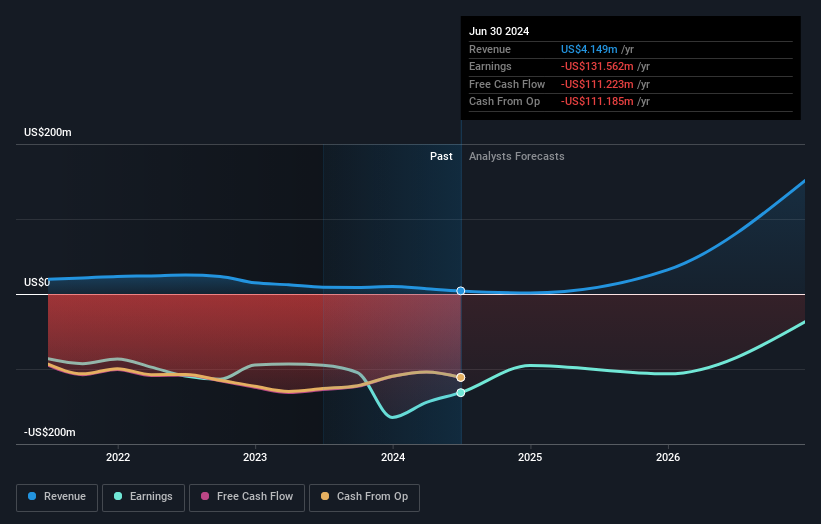Click the Earnings row label in tooltip
The image size is (821, 524).
pyautogui.click(x=490, y=66)
